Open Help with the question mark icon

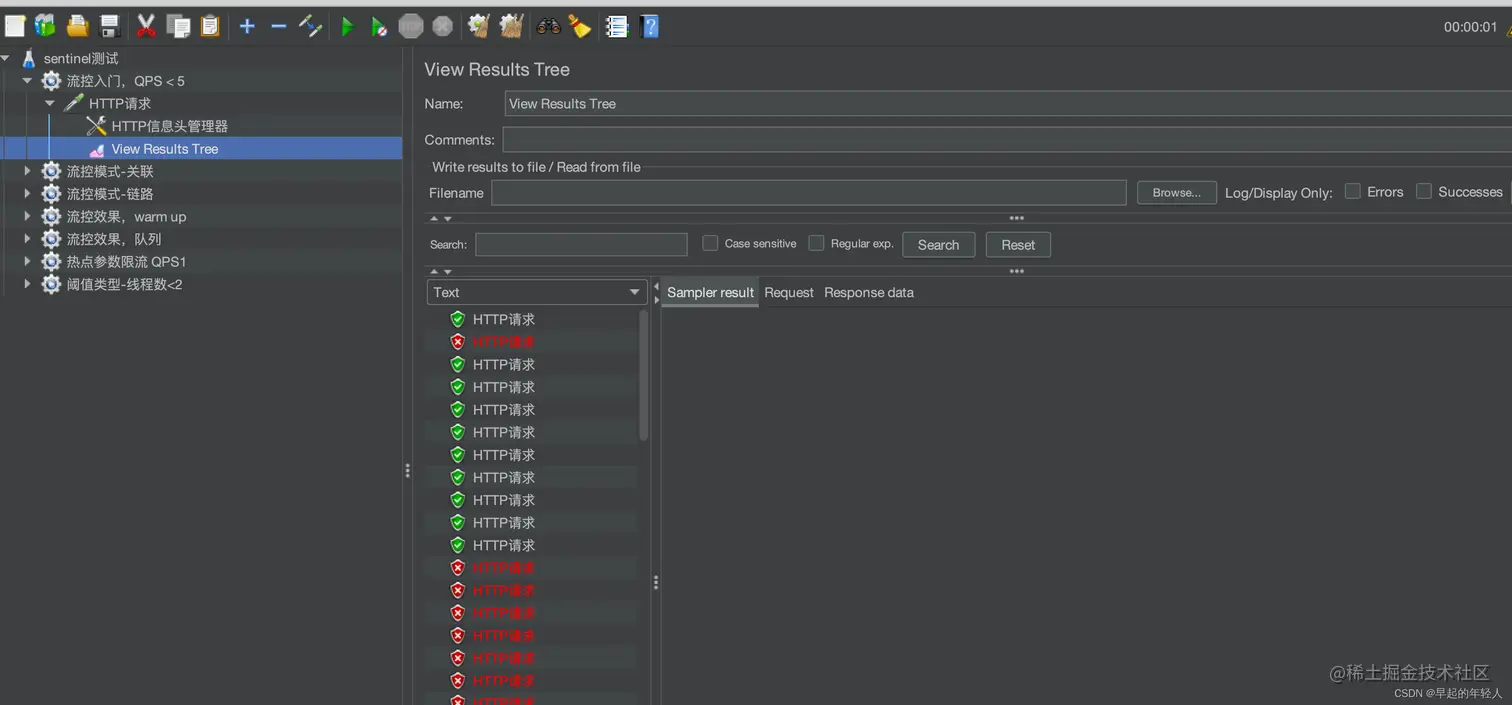tap(650, 27)
